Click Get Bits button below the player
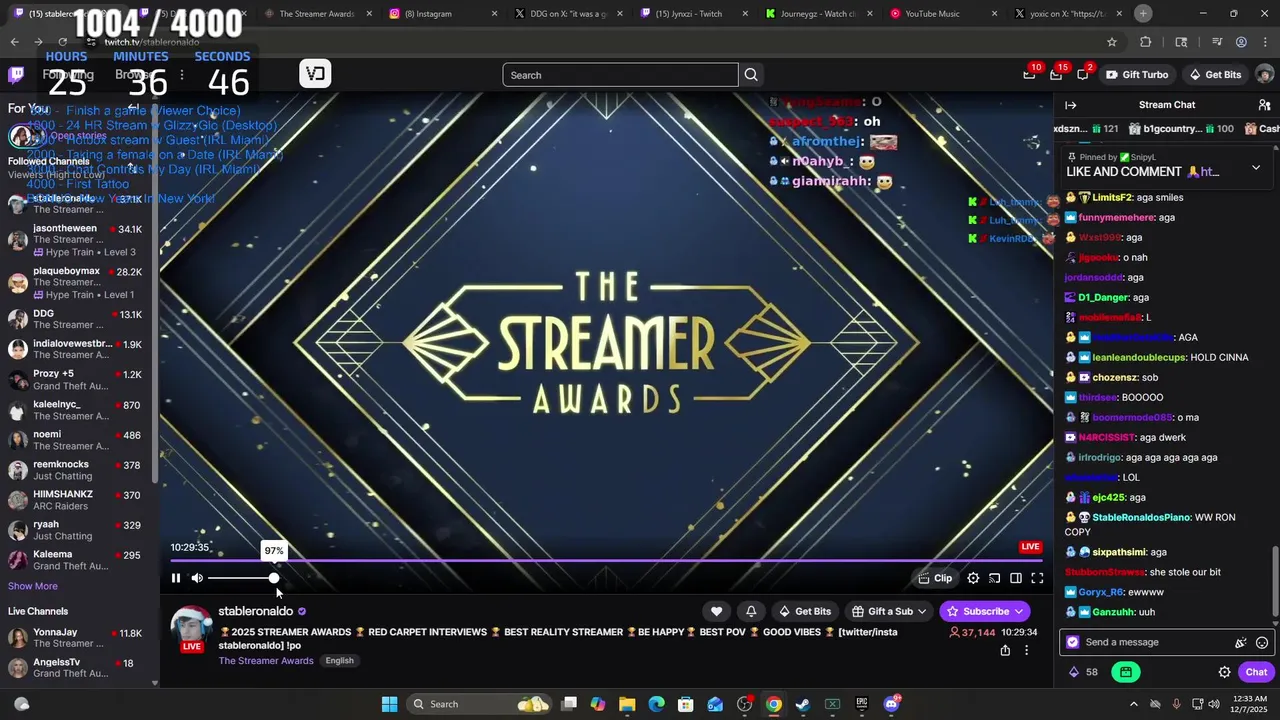This screenshot has height=720, width=1280. pyautogui.click(x=805, y=611)
